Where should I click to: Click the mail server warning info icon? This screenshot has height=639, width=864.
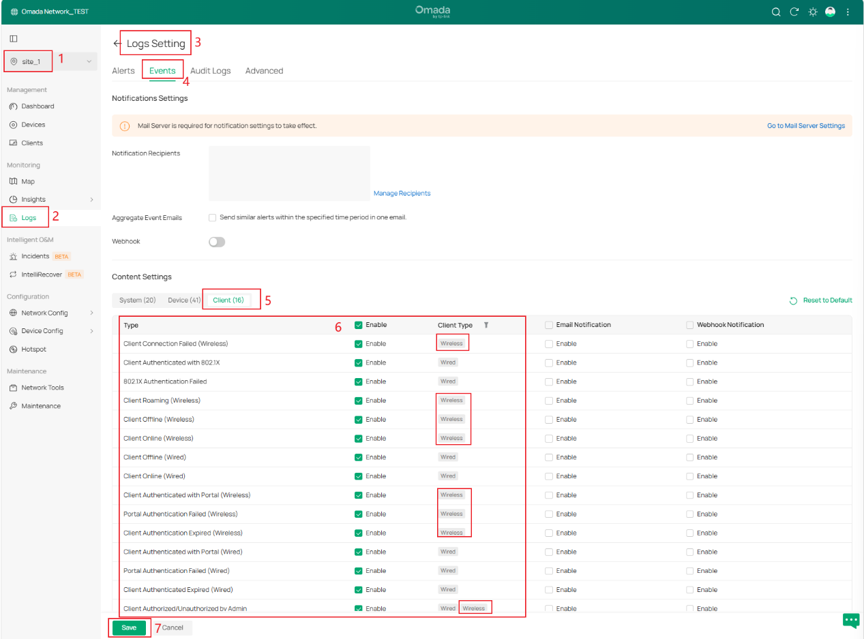click(x=125, y=126)
